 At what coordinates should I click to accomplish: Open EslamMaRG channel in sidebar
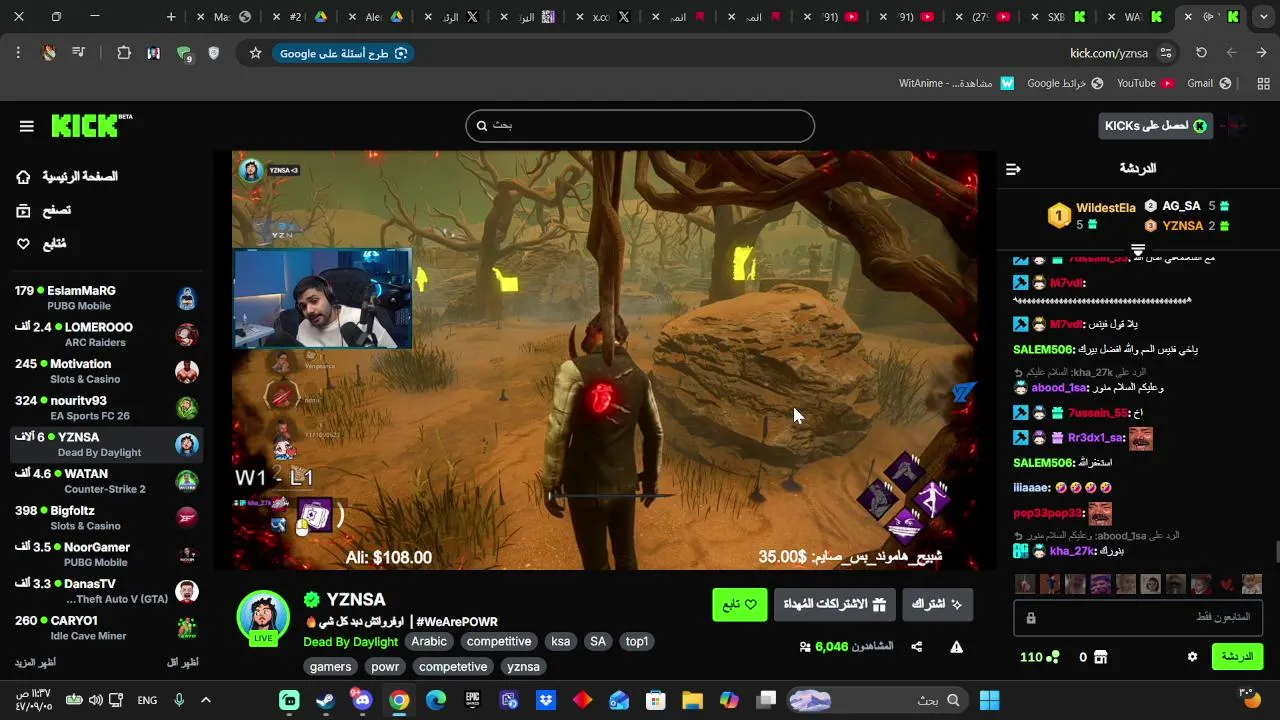click(107, 298)
